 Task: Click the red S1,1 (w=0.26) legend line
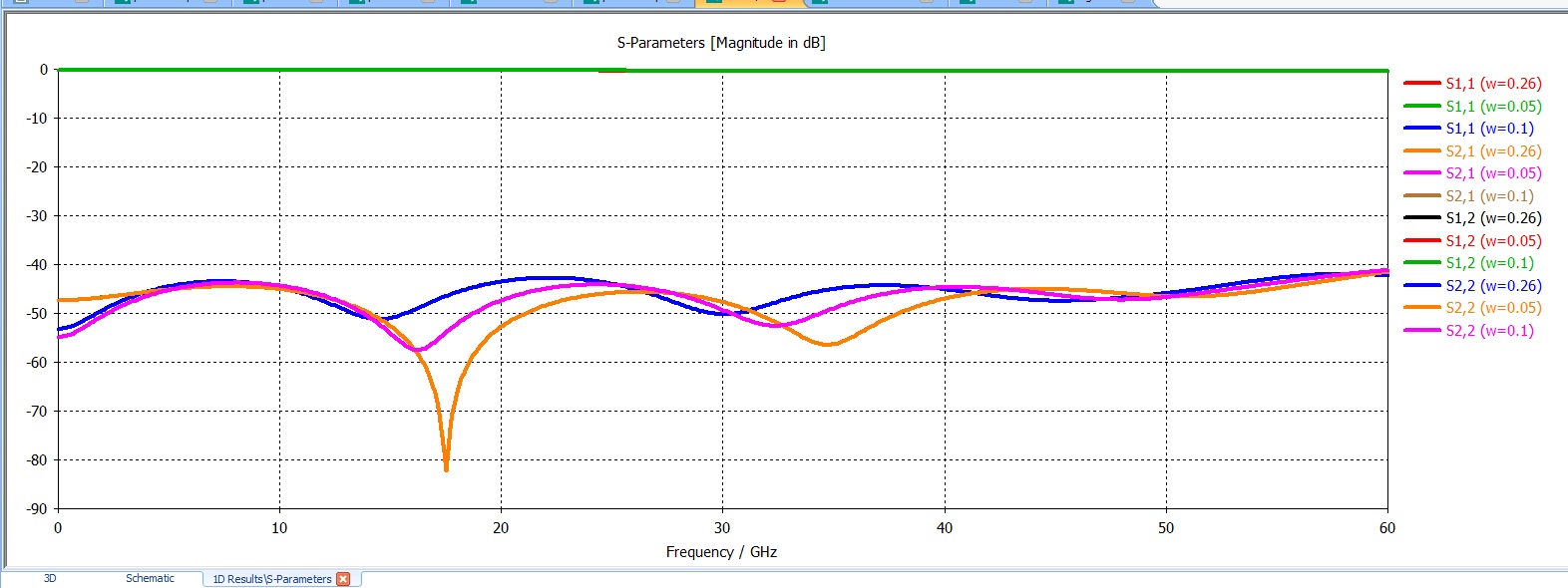(x=1421, y=84)
